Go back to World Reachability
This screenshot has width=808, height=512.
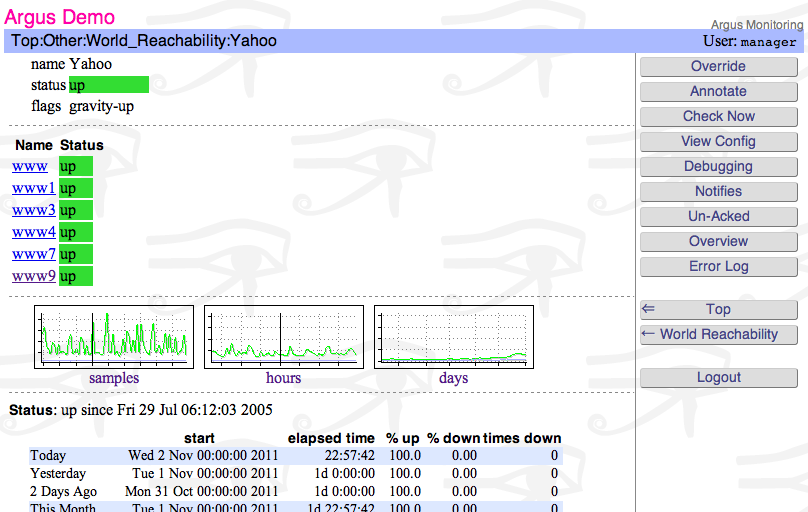point(718,334)
